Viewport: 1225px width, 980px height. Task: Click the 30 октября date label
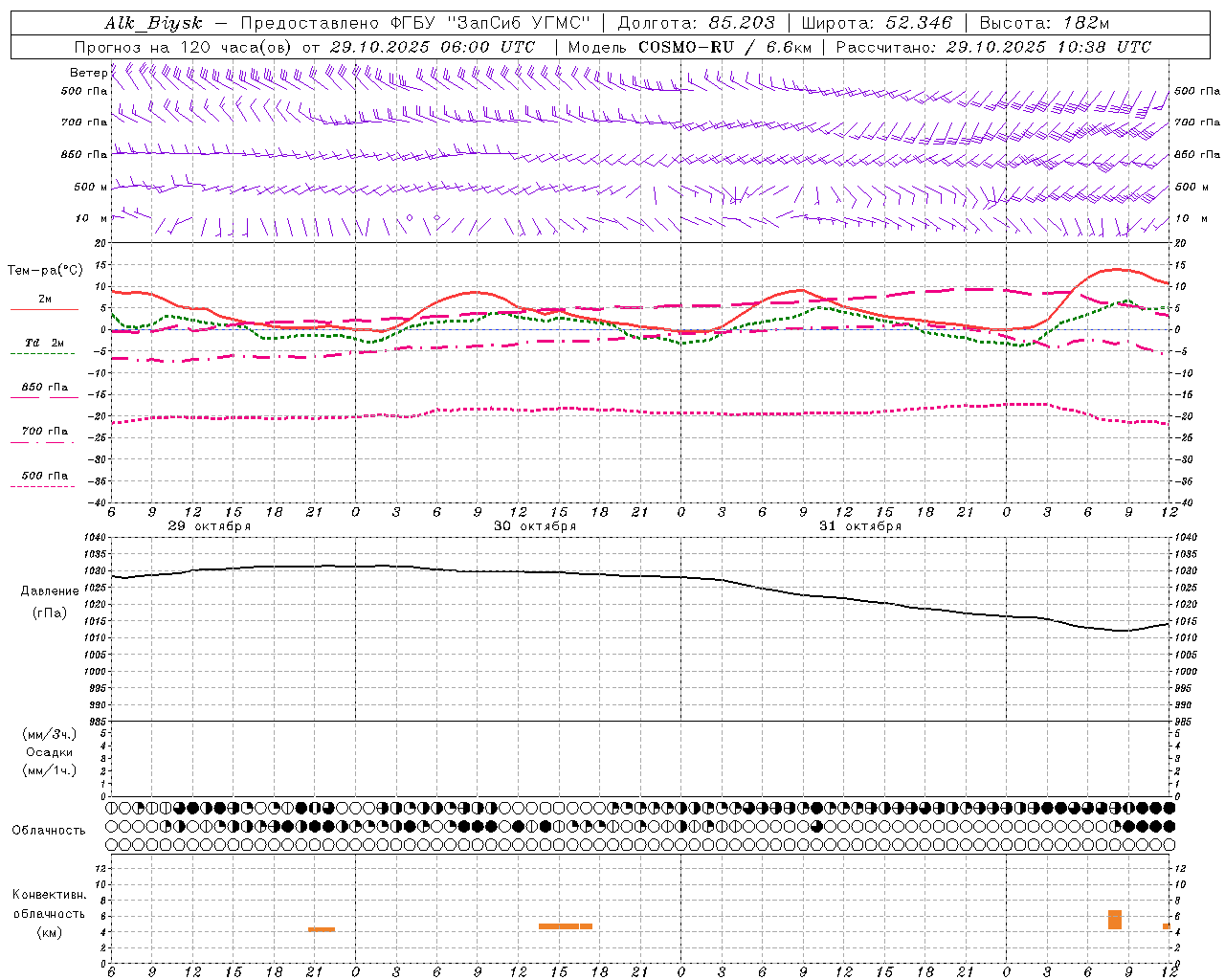point(535,526)
